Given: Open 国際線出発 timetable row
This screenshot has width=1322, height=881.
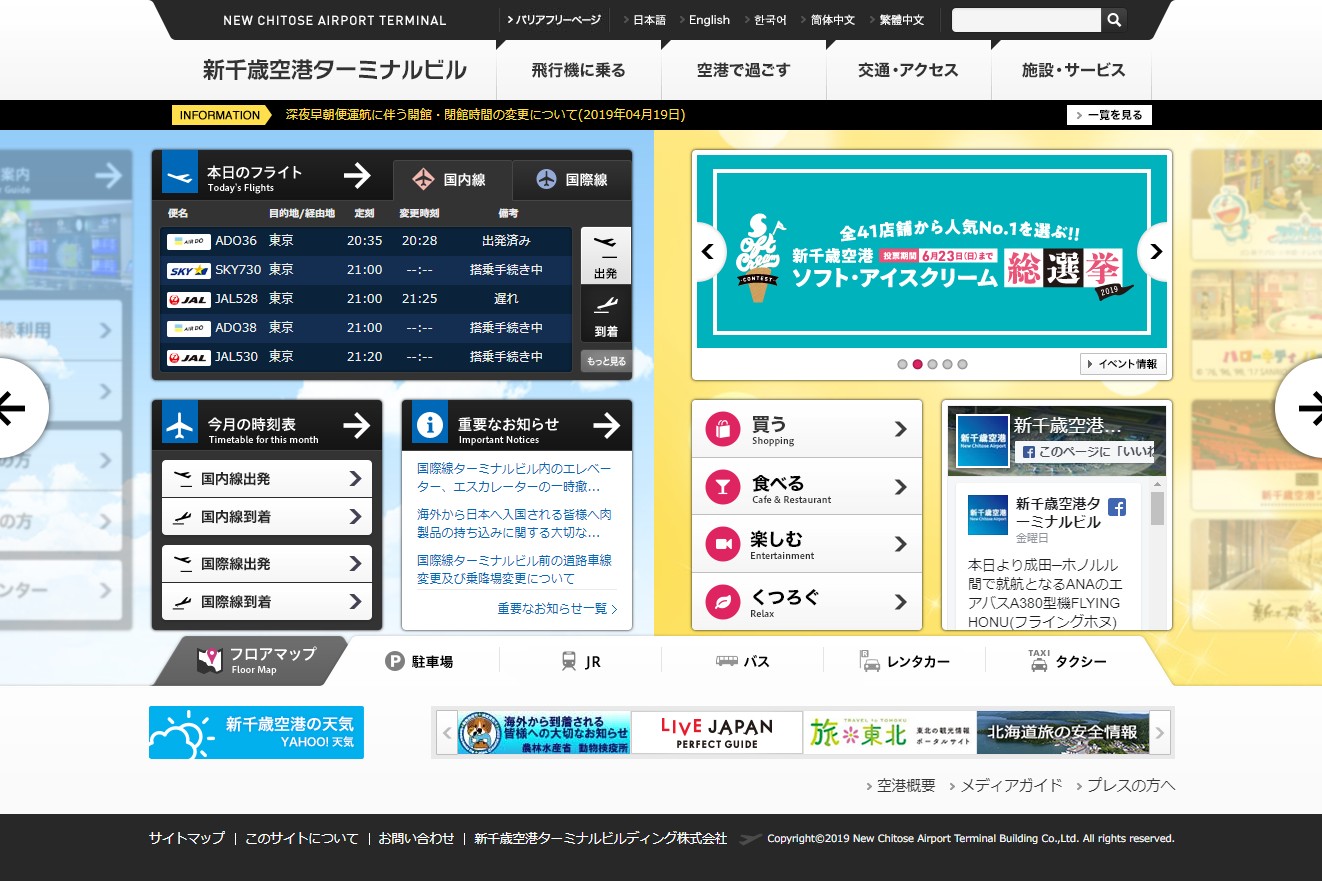Looking at the screenshot, I should pos(267,564).
